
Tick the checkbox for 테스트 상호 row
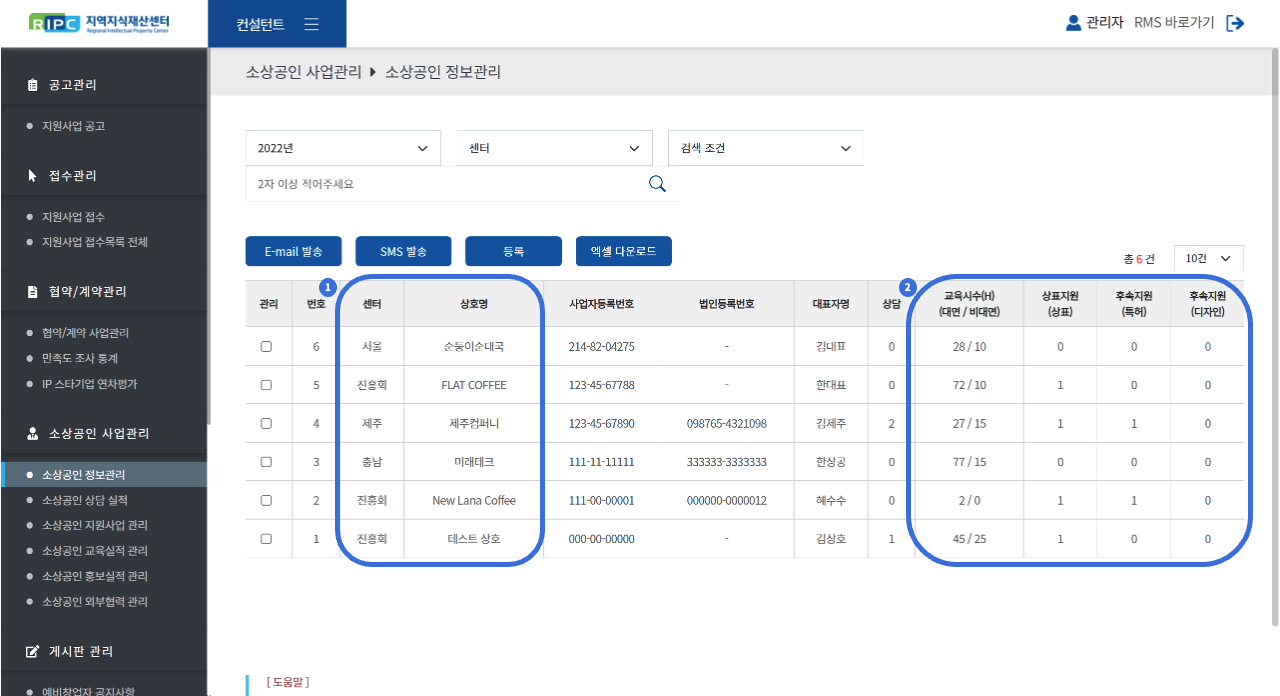click(266, 539)
